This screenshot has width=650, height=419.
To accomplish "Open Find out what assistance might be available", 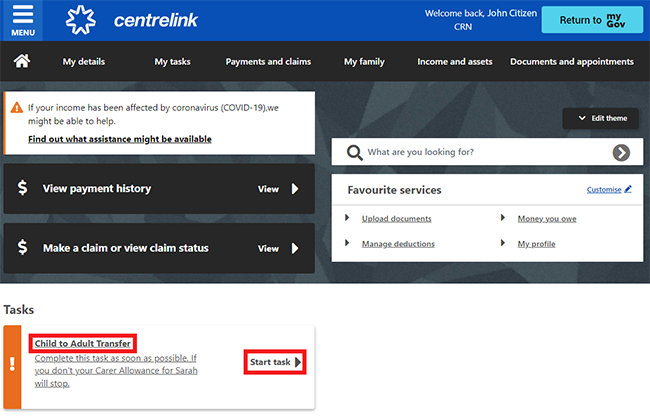I will click(x=120, y=139).
